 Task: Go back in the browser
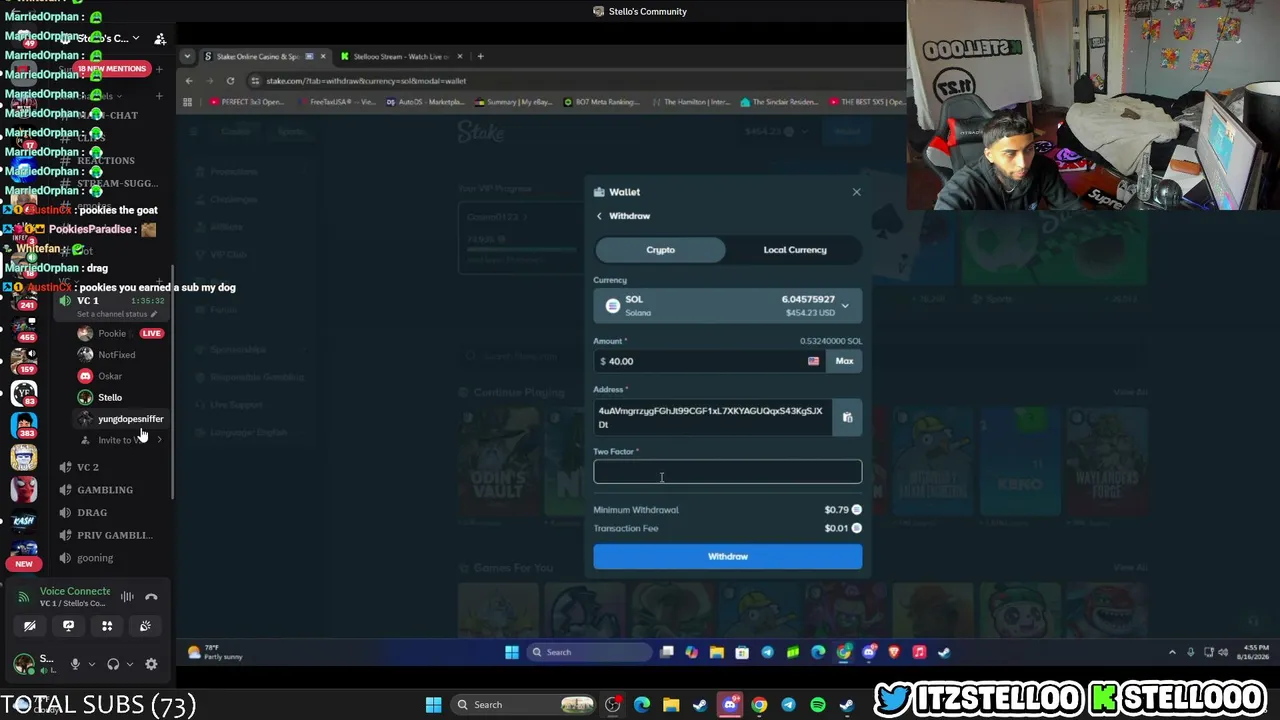click(189, 81)
